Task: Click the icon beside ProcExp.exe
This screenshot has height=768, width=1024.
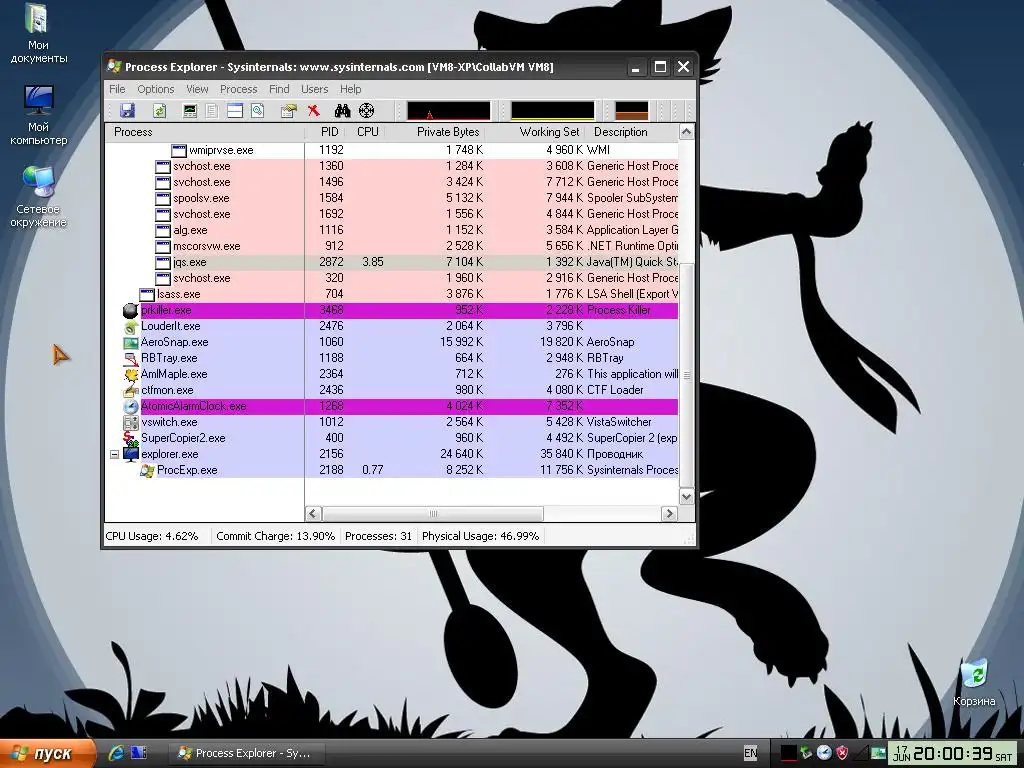Action: click(x=147, y=470)
